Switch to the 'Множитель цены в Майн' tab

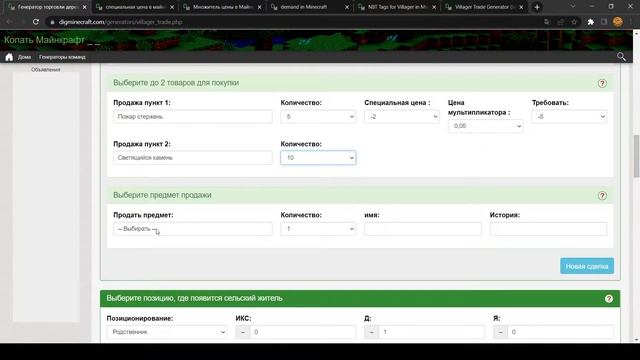(x=222, y=7)
